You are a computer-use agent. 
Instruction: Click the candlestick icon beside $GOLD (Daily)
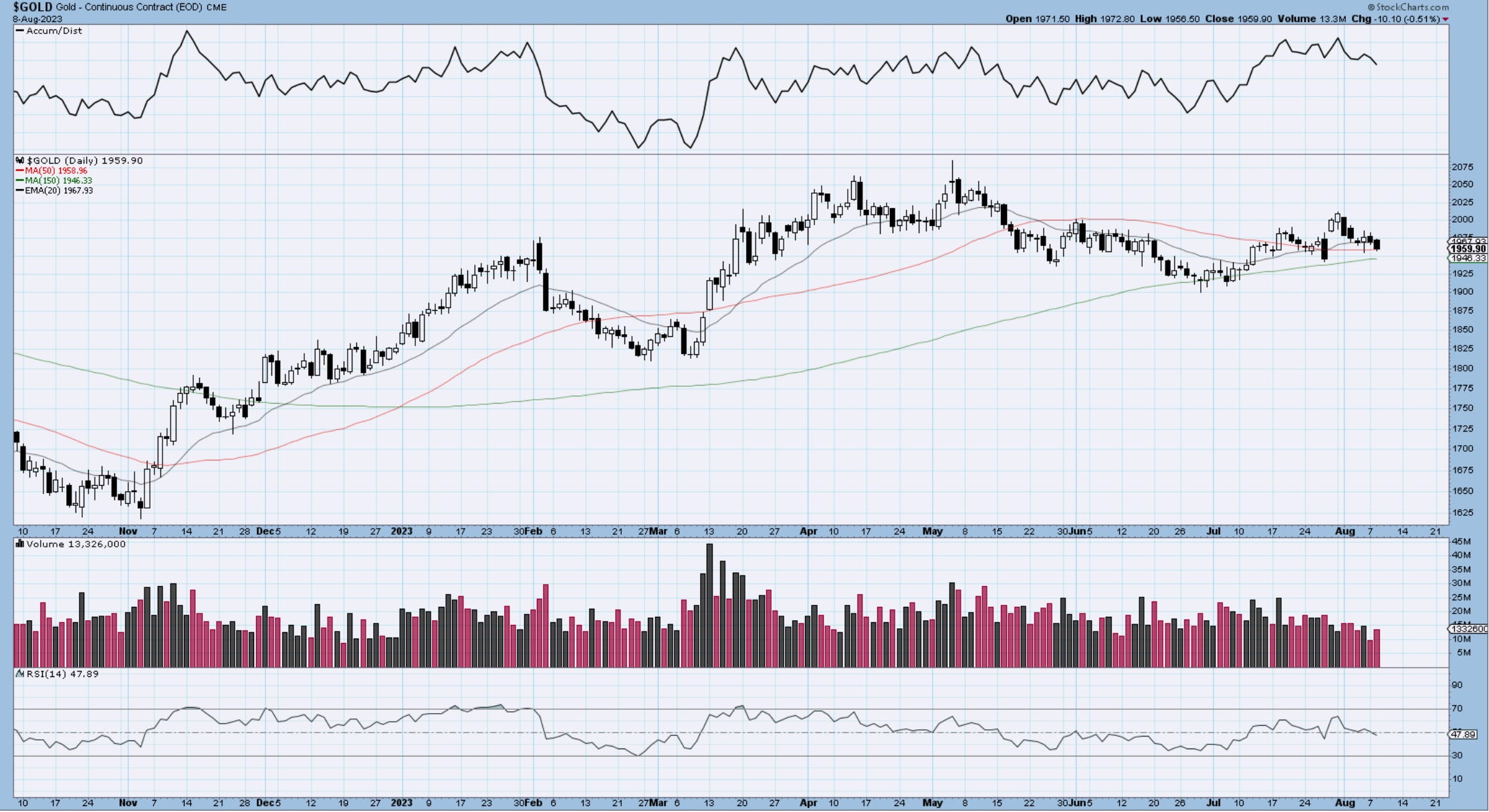pos(20,161)
